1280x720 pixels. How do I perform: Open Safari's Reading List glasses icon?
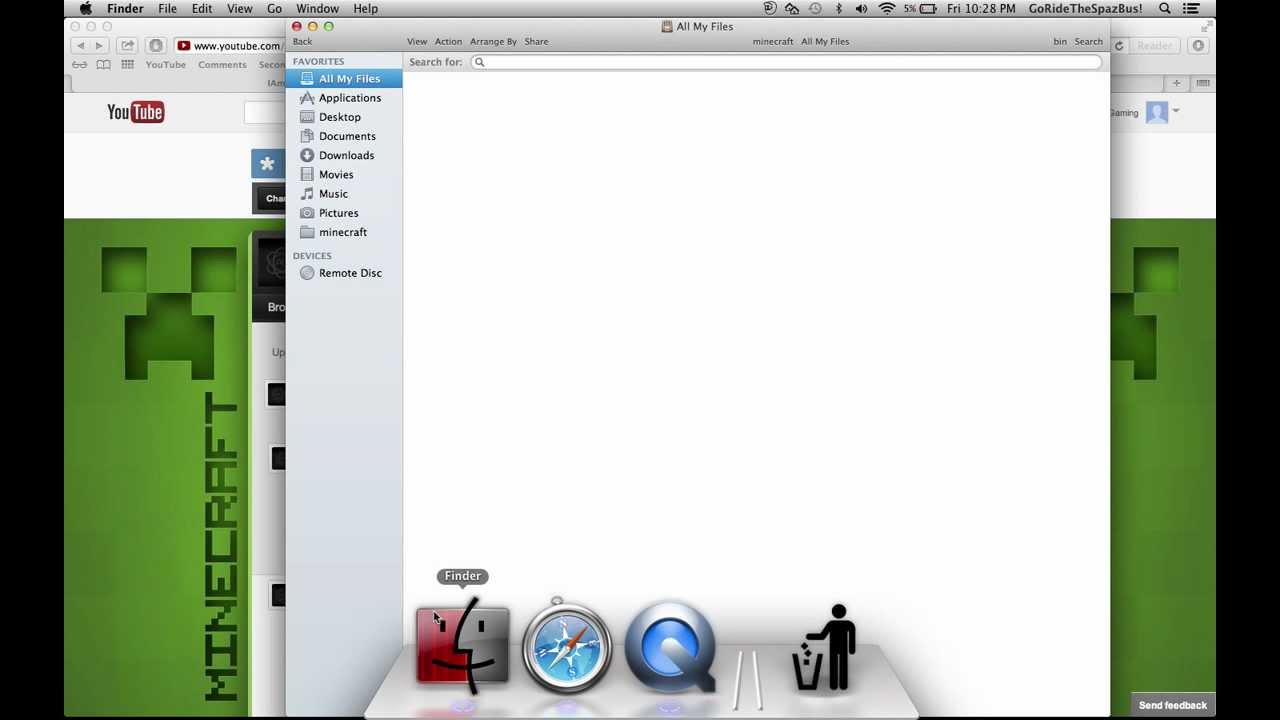(79, 65)
